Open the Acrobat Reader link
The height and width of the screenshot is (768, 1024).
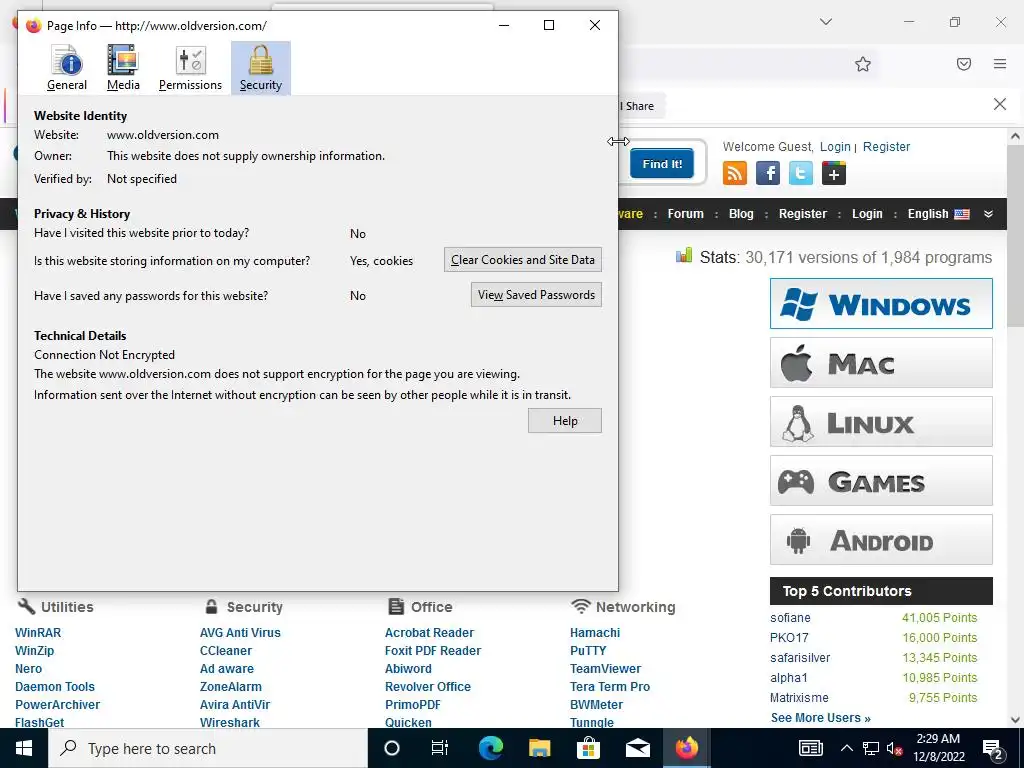(429, 632)
